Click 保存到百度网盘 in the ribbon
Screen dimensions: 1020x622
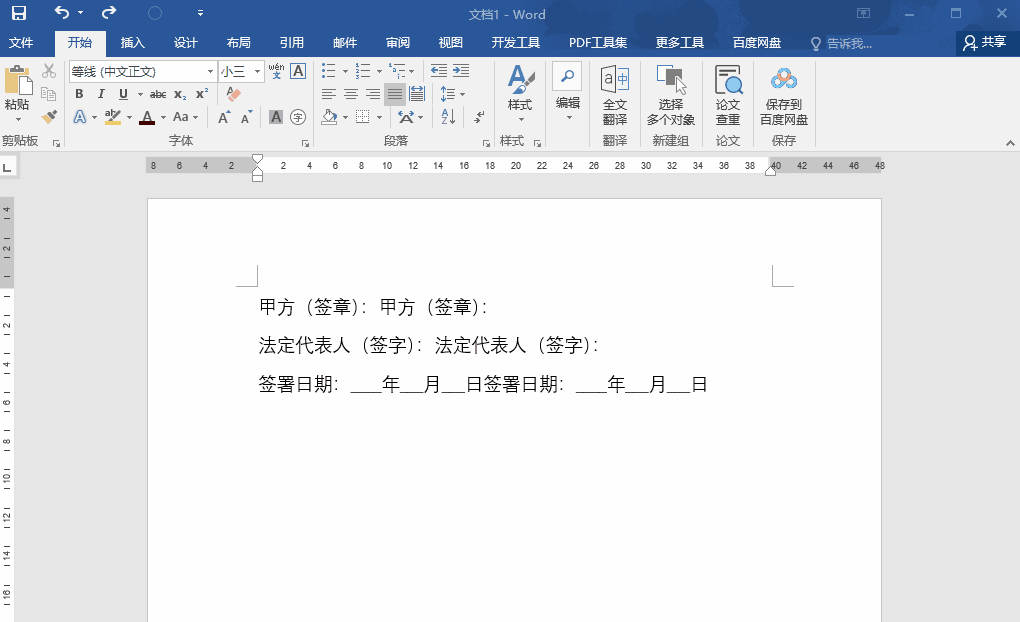point(784,95)
